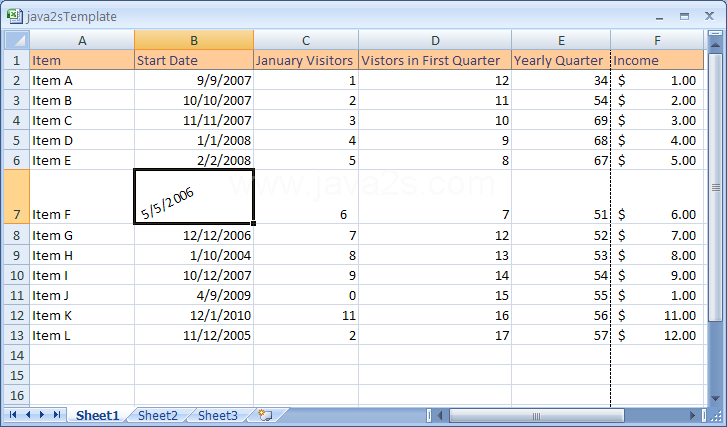Image resolution: width=727 pixels, height=427 pixels.
Task: Select the 'Item' header cell
Action: pyautogui.click(x=82, y=60)
